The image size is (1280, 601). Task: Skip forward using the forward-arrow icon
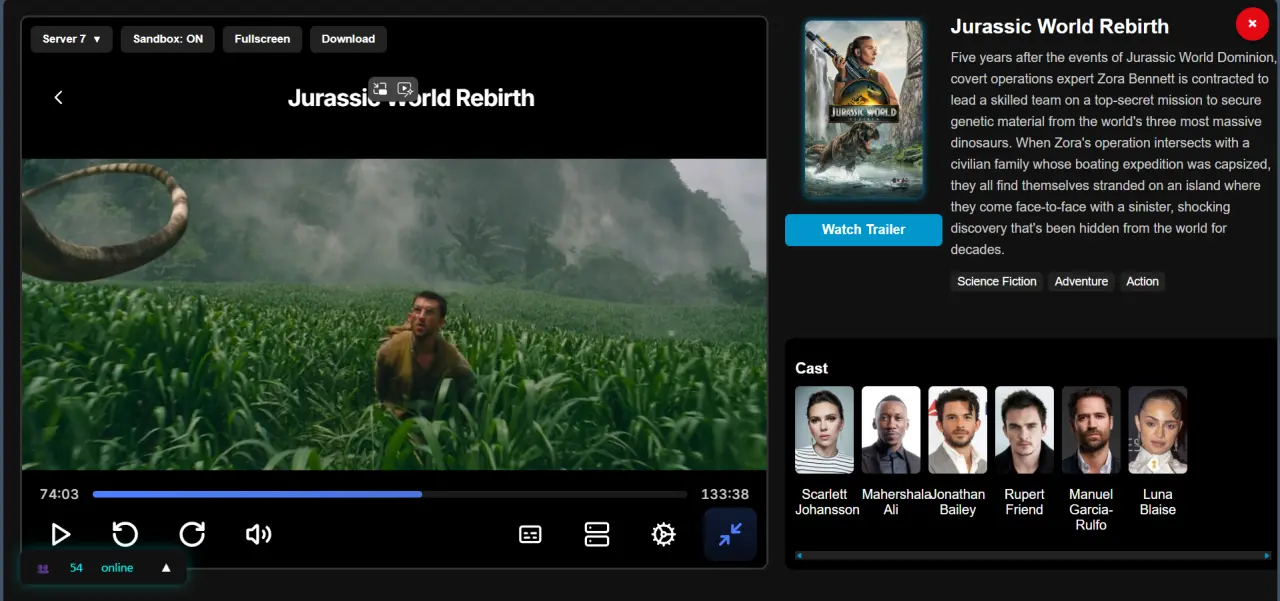[192, 534]
